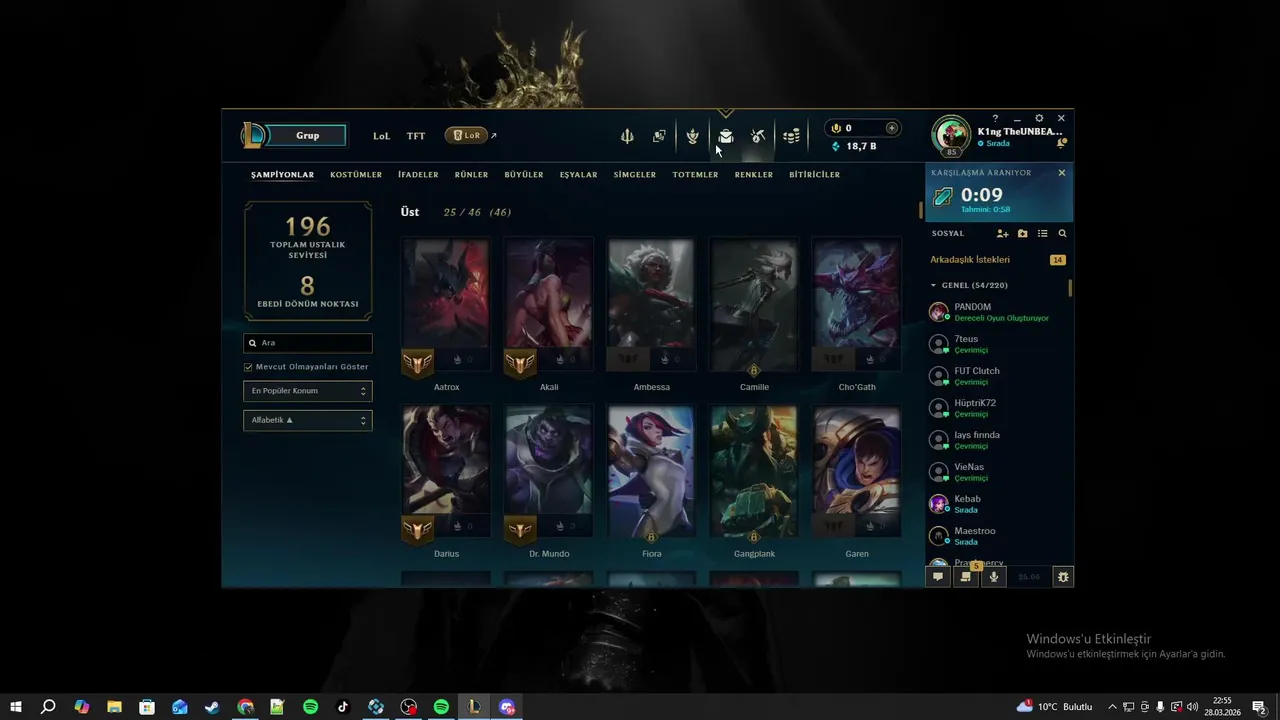Viewport: 1280px width, 720px height.
Task: Click the Grup button
Action: (x=308, y=136)
